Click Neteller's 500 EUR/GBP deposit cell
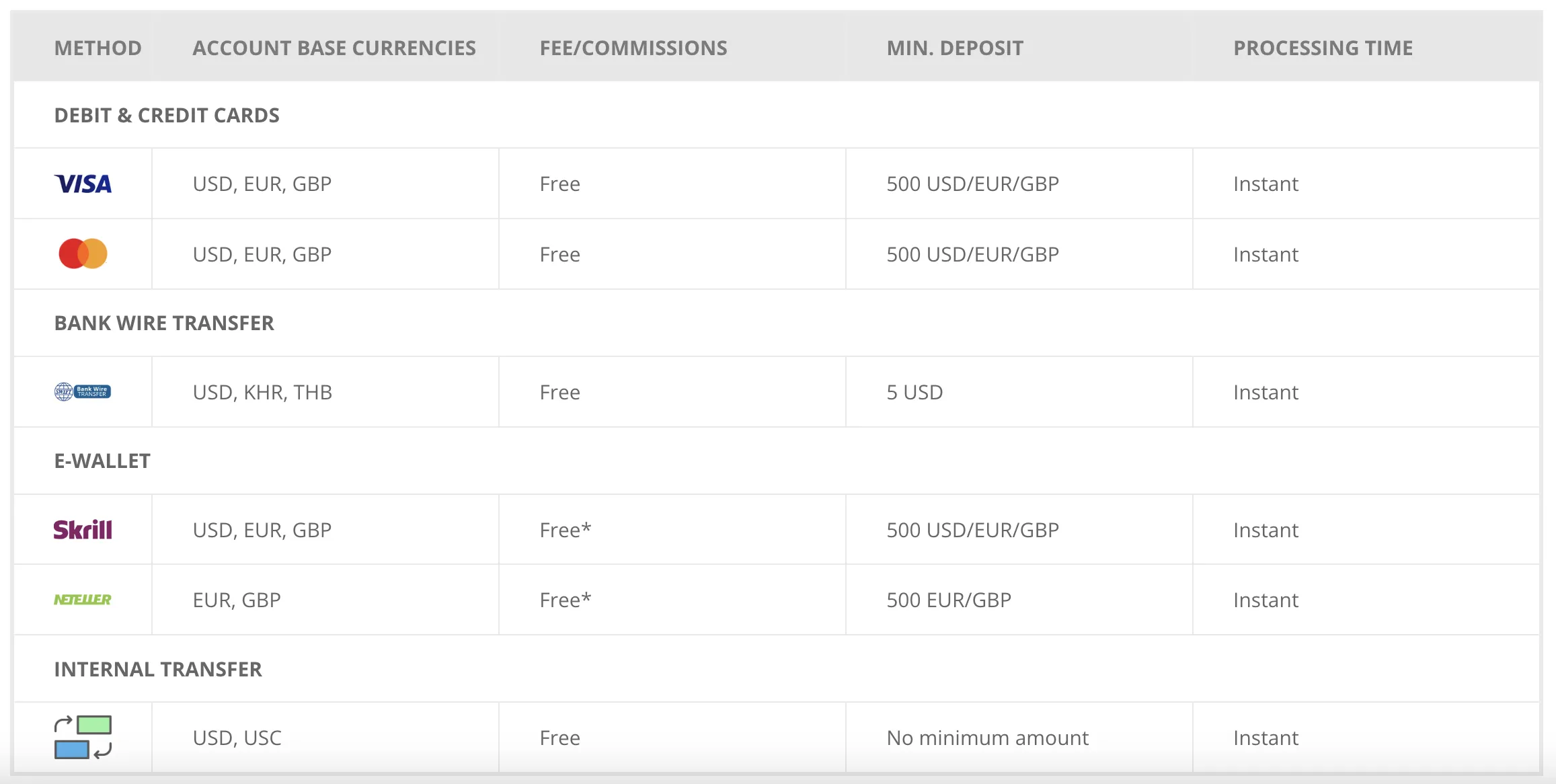This screenshot has height=784, width=1556. point(1019,600)
